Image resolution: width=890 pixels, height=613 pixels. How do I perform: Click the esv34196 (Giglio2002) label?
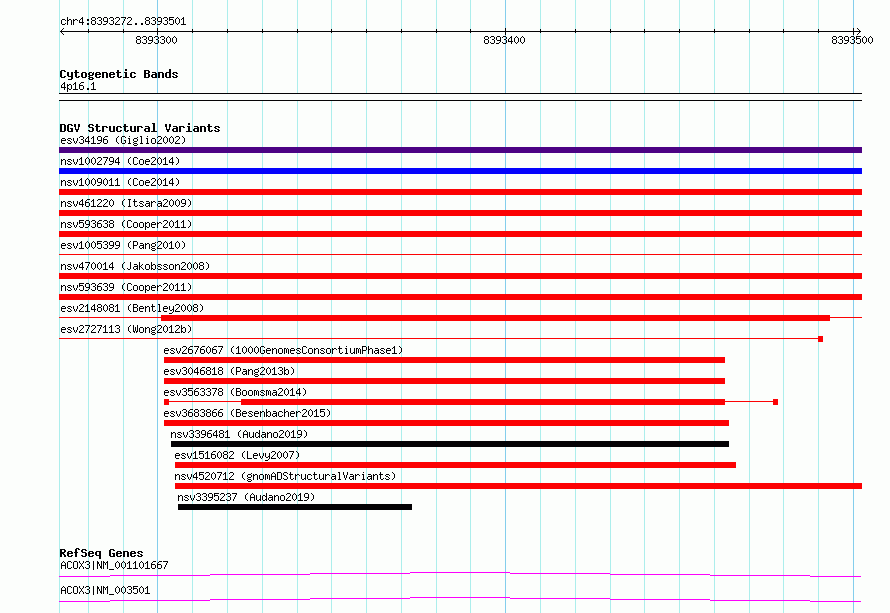123,140
